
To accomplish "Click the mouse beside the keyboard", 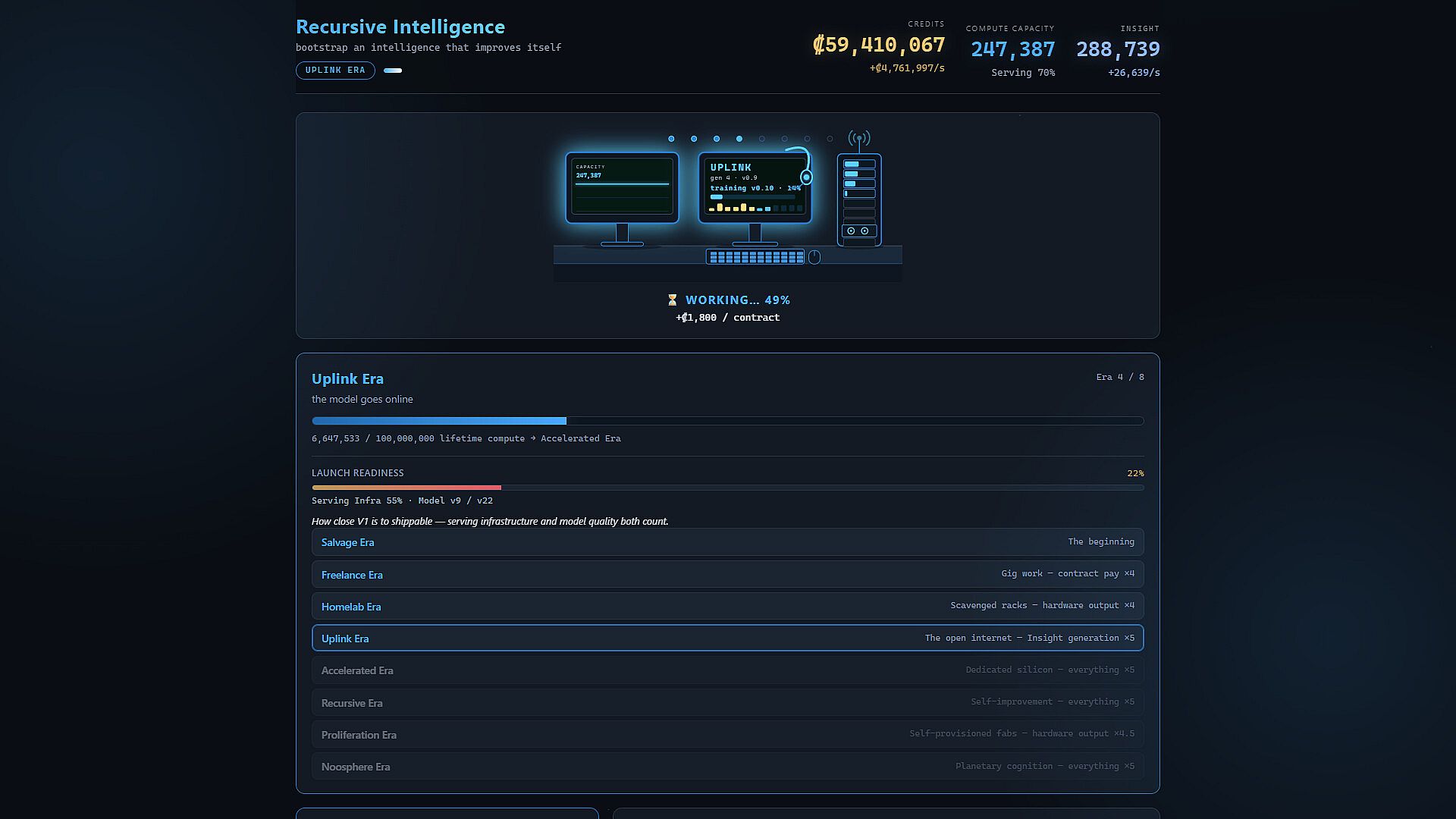I will point(814,257).
